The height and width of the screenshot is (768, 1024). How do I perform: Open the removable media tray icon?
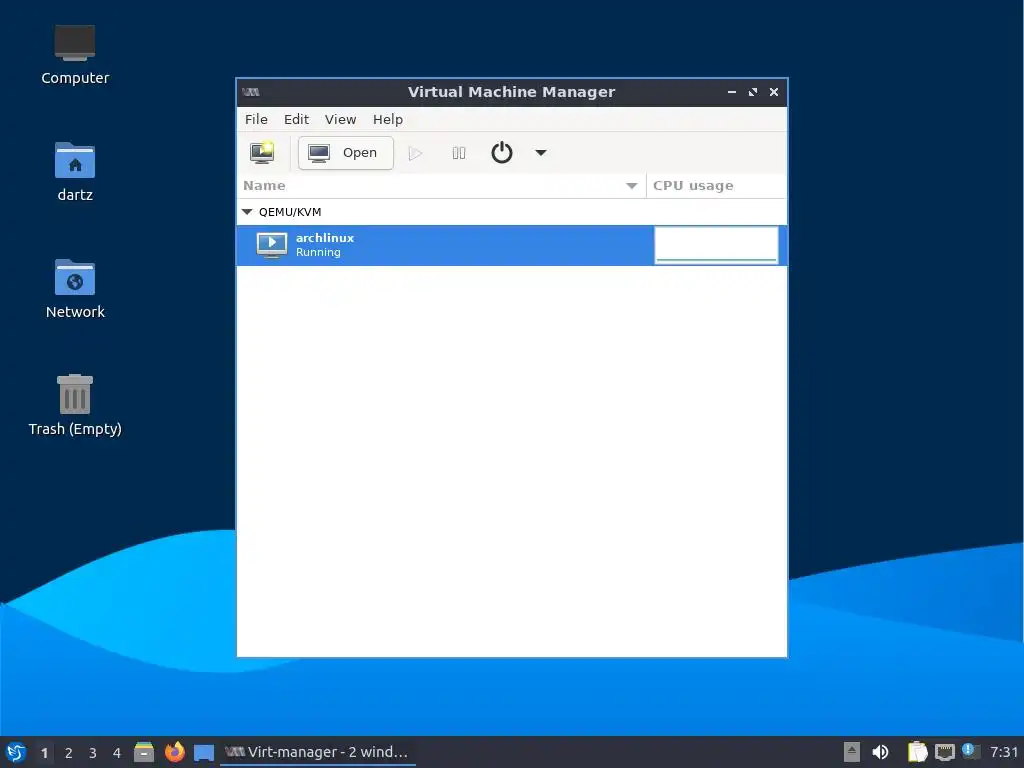click(x=852, y=752)
